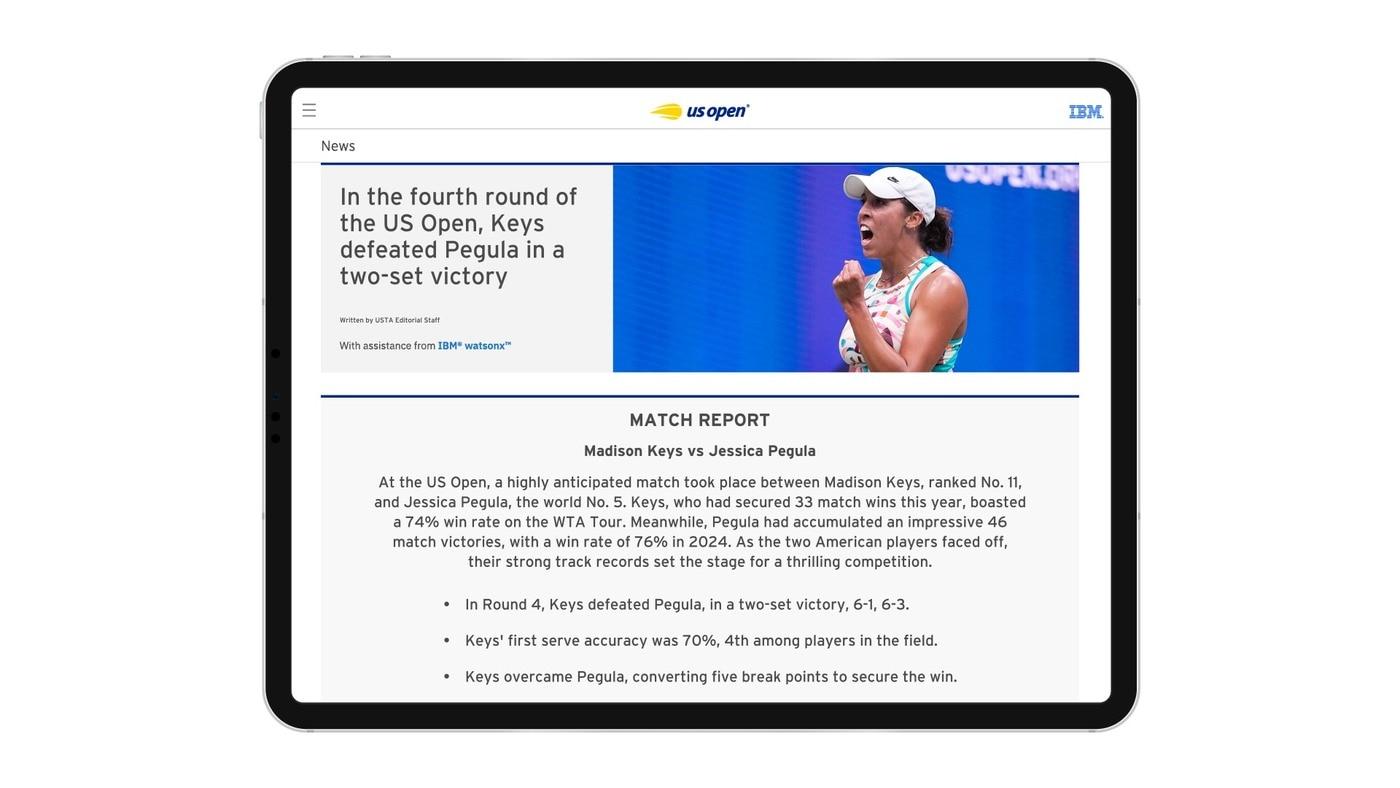The image size is (1400, 788).
Task: Click 'Madison Keys vs Jessica Pegula' subheading
Action: click(699, 451)
